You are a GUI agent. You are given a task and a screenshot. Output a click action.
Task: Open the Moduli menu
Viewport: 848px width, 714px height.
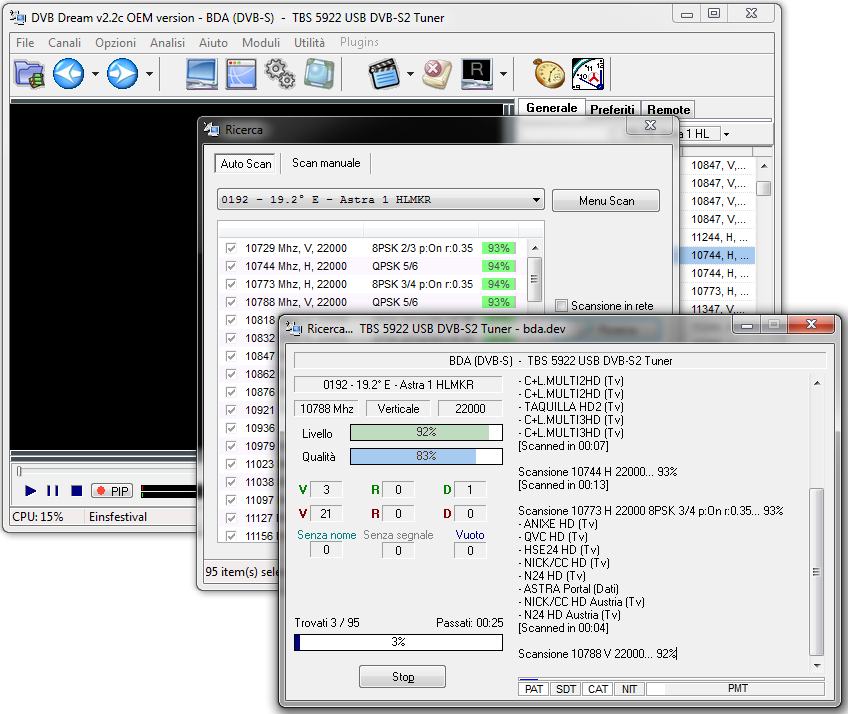(261, 43)
